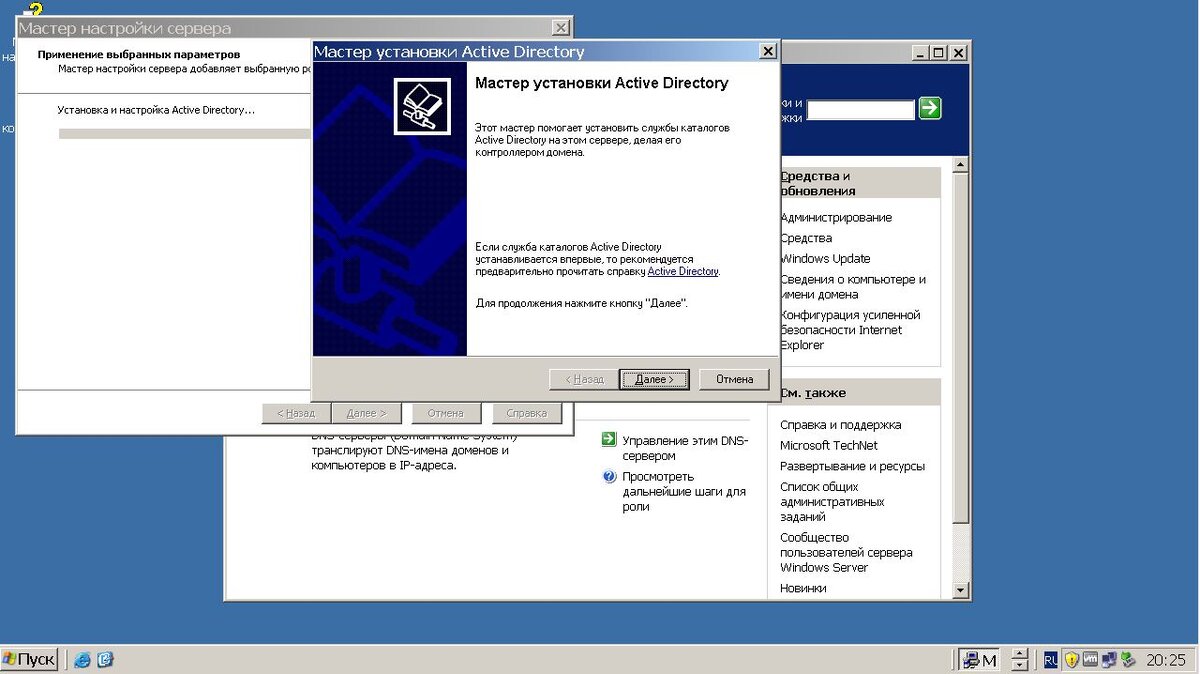1200x674 pixels.
Task: Open the Новинки link
Action: [803, 588]
